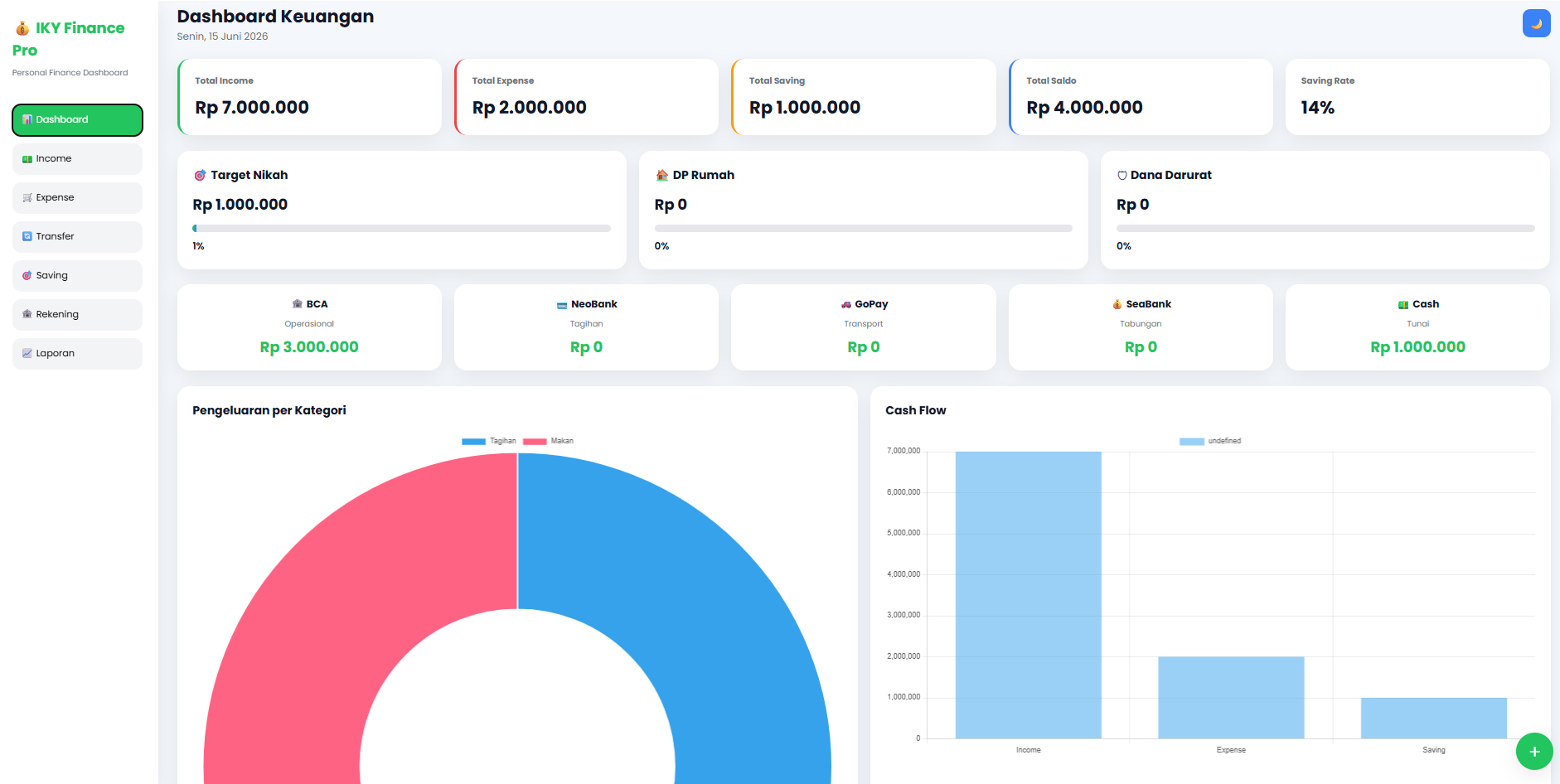The width and height of the screenshot is (1560, 784).
Task: Open the Laporan reports page
Action: pos(77,353)
